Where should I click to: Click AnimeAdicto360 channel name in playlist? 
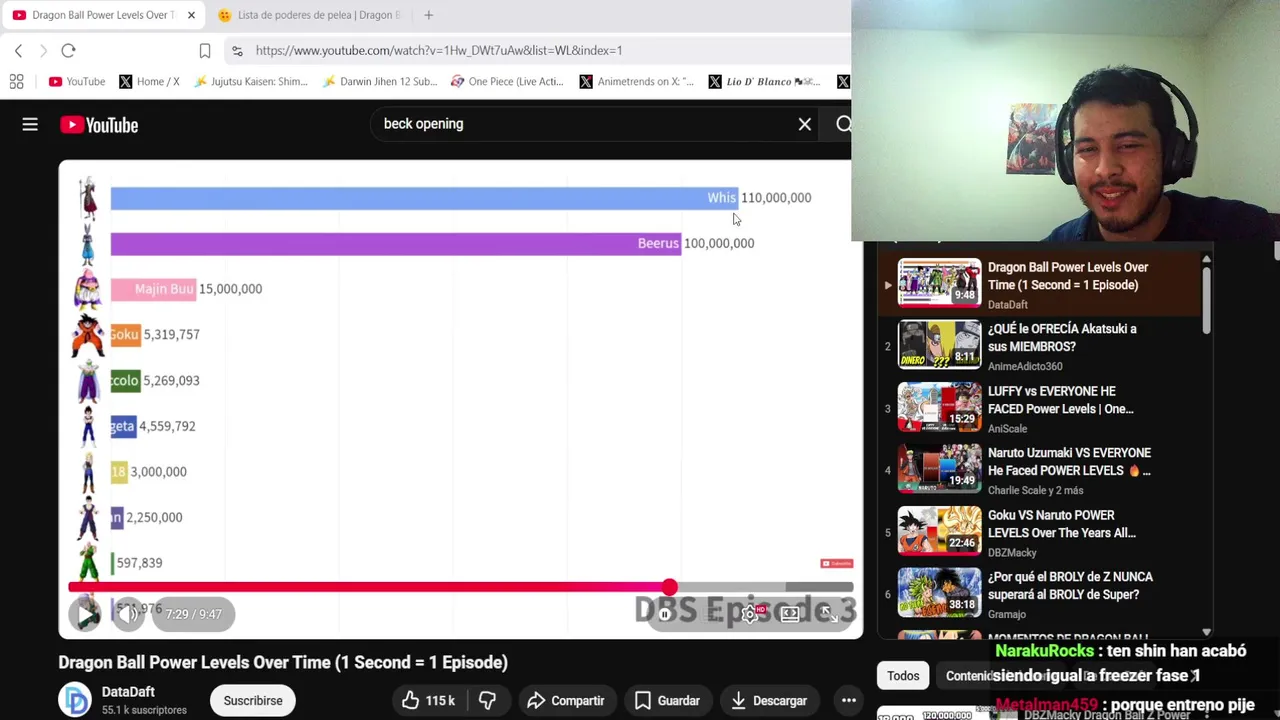tap(1025, 366)
